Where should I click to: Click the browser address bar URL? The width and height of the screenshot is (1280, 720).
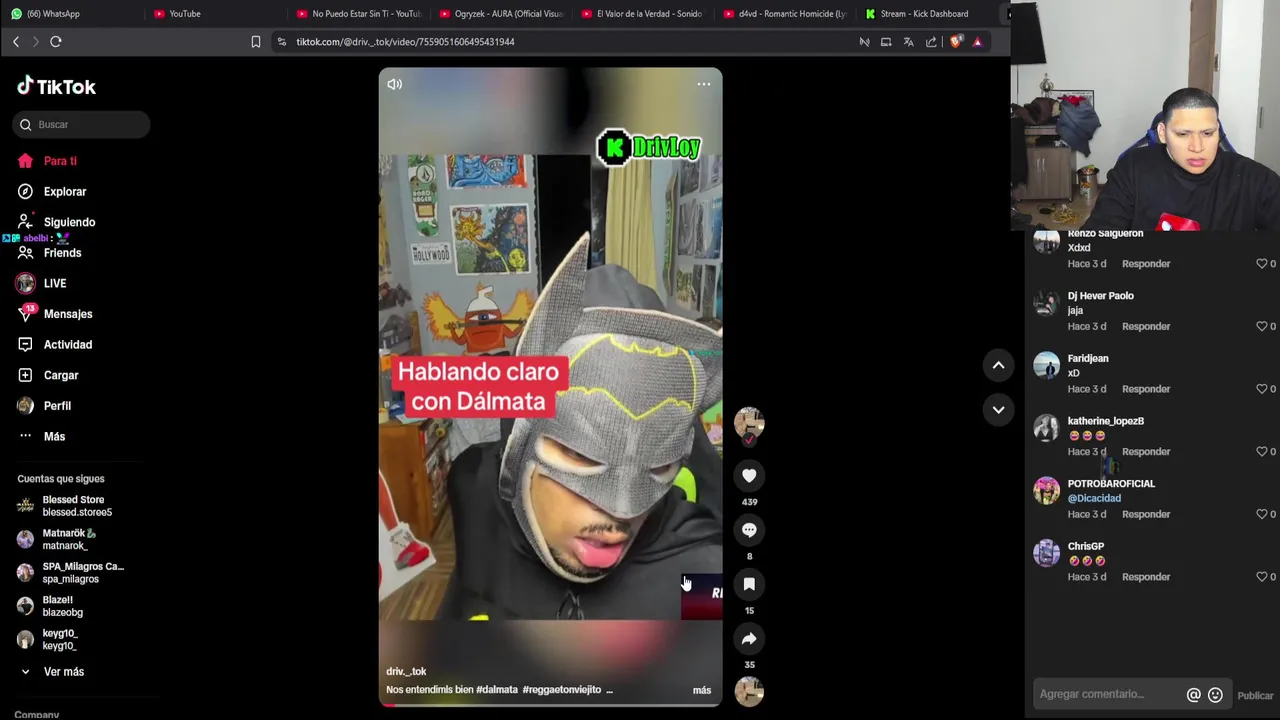coord(405,42)
